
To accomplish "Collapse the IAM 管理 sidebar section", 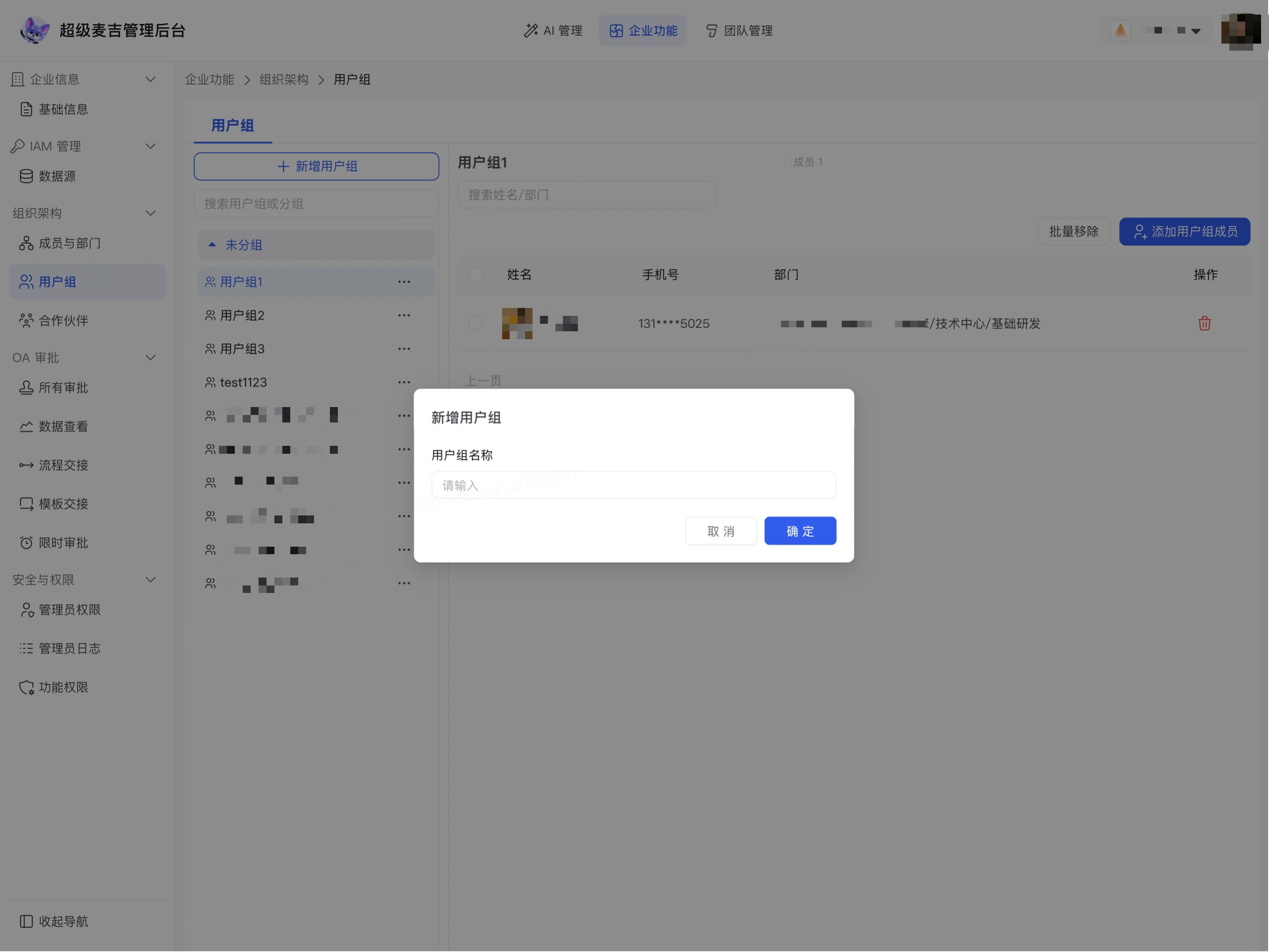I will point(150,146).
